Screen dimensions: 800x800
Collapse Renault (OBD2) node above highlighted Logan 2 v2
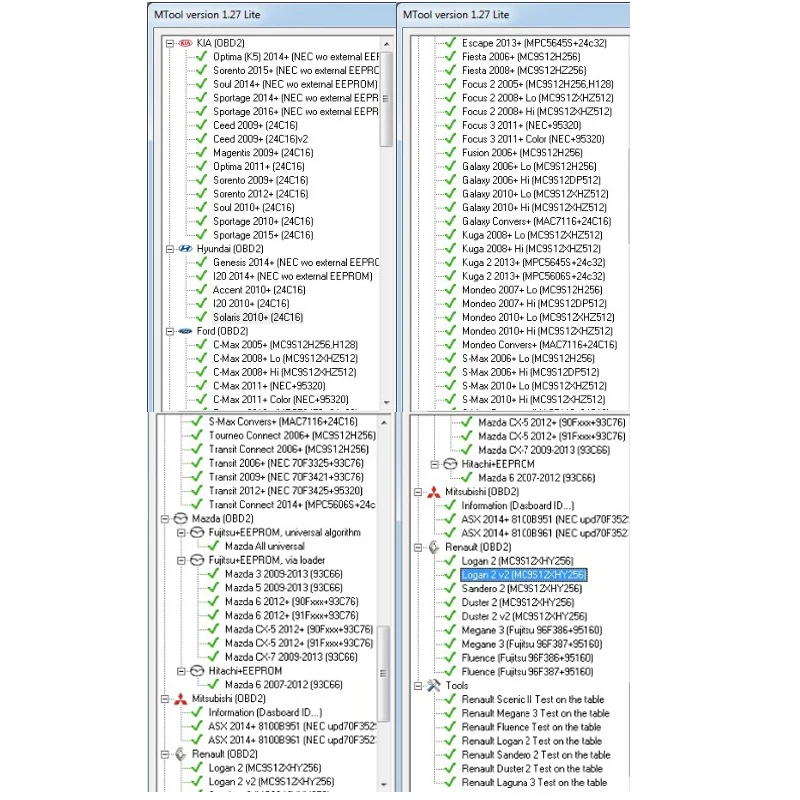418,547
